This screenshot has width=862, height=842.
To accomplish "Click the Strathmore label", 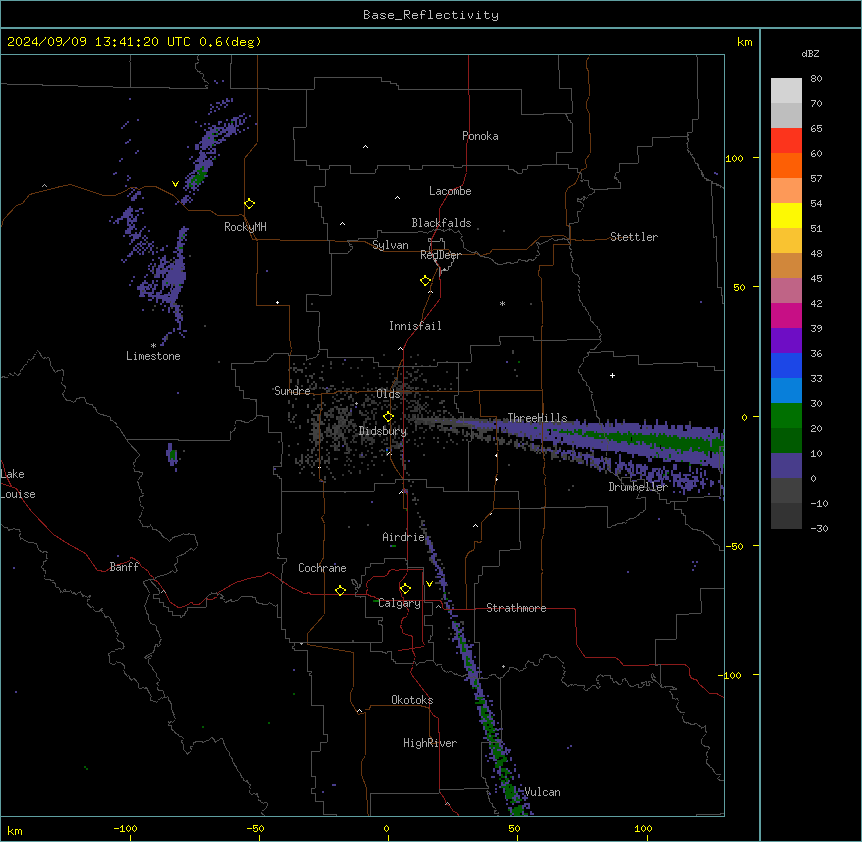I will click(516, 608).
